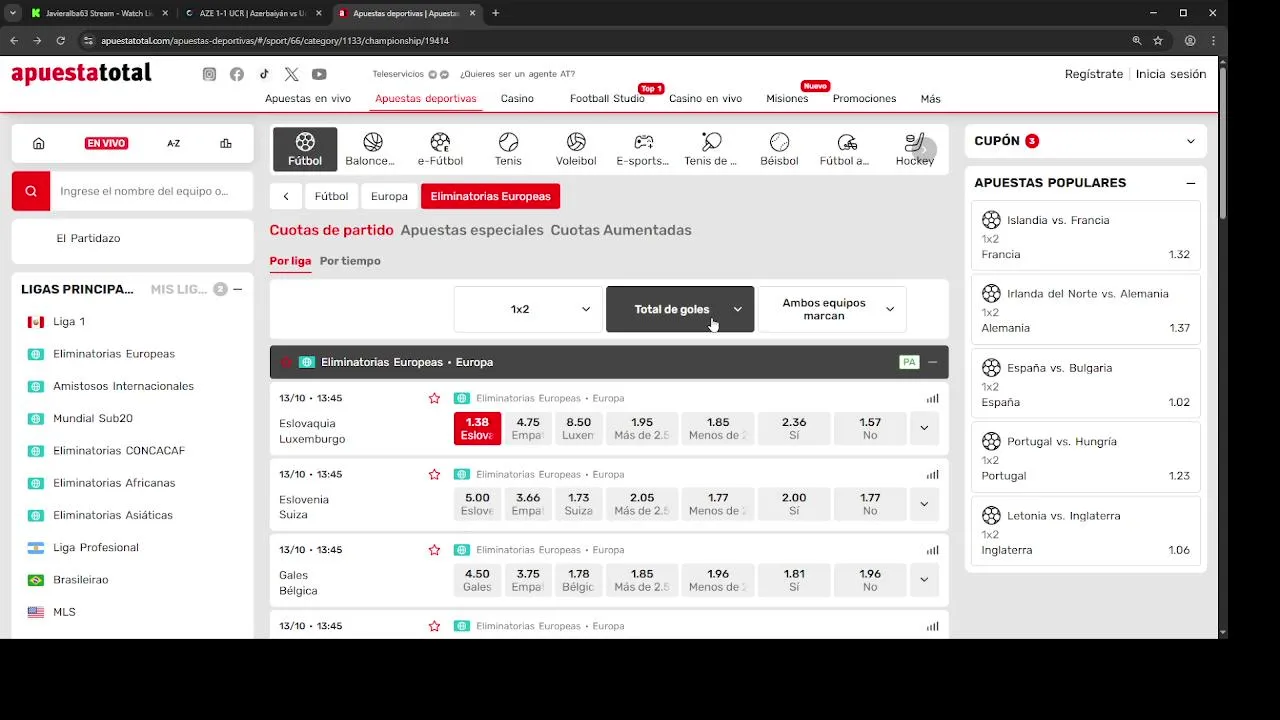
Task: Select the Baloncesto sport icon
Action: click(370, 149)
